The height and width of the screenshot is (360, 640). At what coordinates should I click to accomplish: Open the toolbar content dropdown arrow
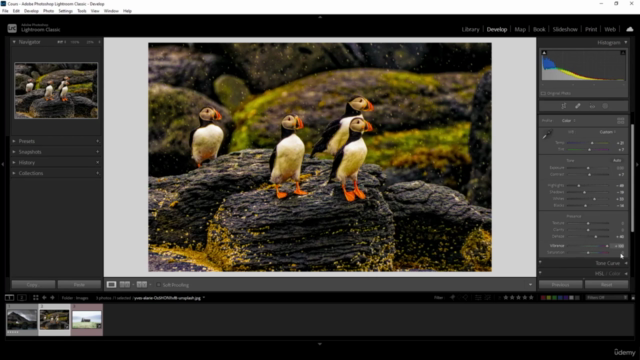pyautogui.click(x=530, y=285)
